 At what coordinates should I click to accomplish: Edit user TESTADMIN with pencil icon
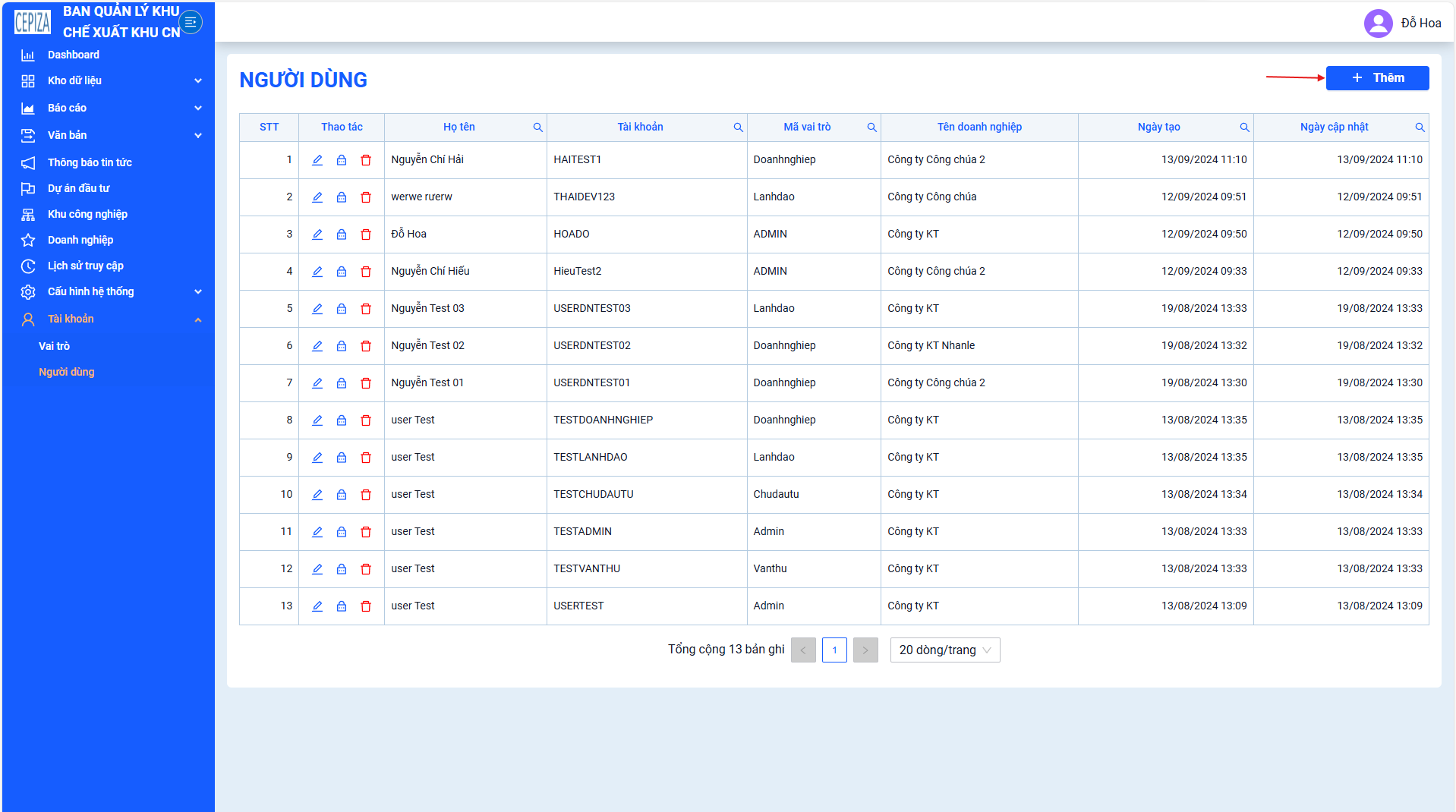(x=317, y=532)
